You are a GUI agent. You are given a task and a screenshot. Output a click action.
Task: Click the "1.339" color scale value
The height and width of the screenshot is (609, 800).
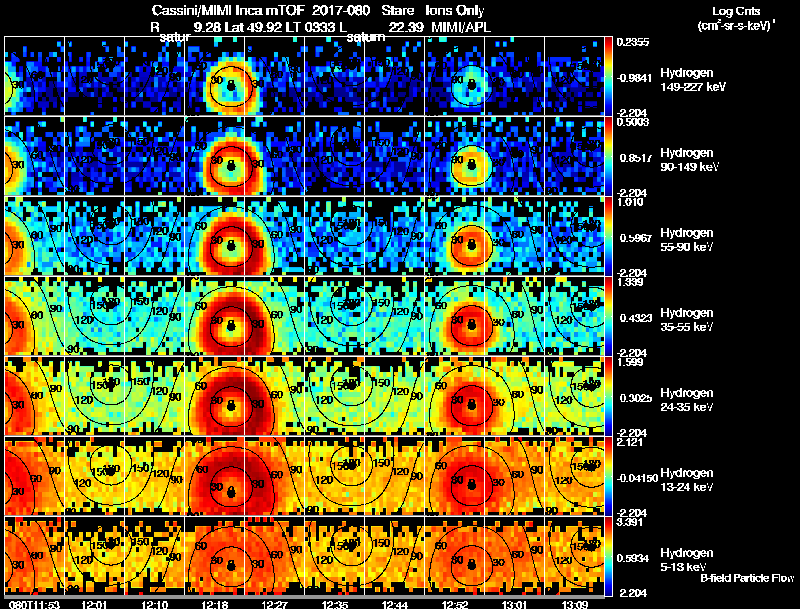(630, 282)
